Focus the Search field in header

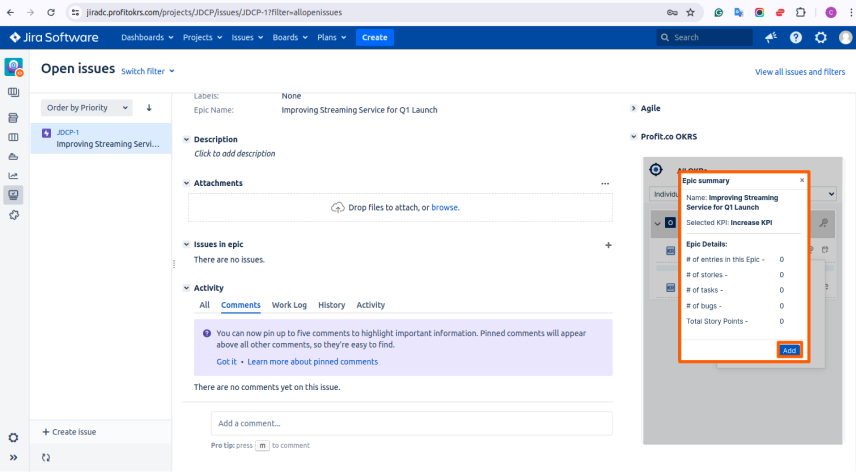[x=704, y=37]
